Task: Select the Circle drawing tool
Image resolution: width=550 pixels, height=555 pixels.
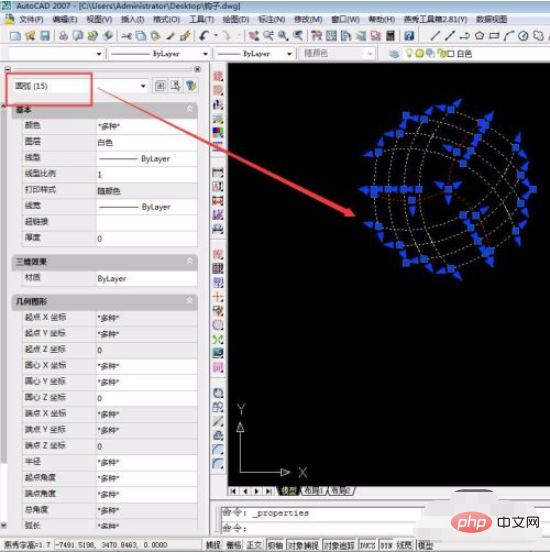Action: point(523,36)
